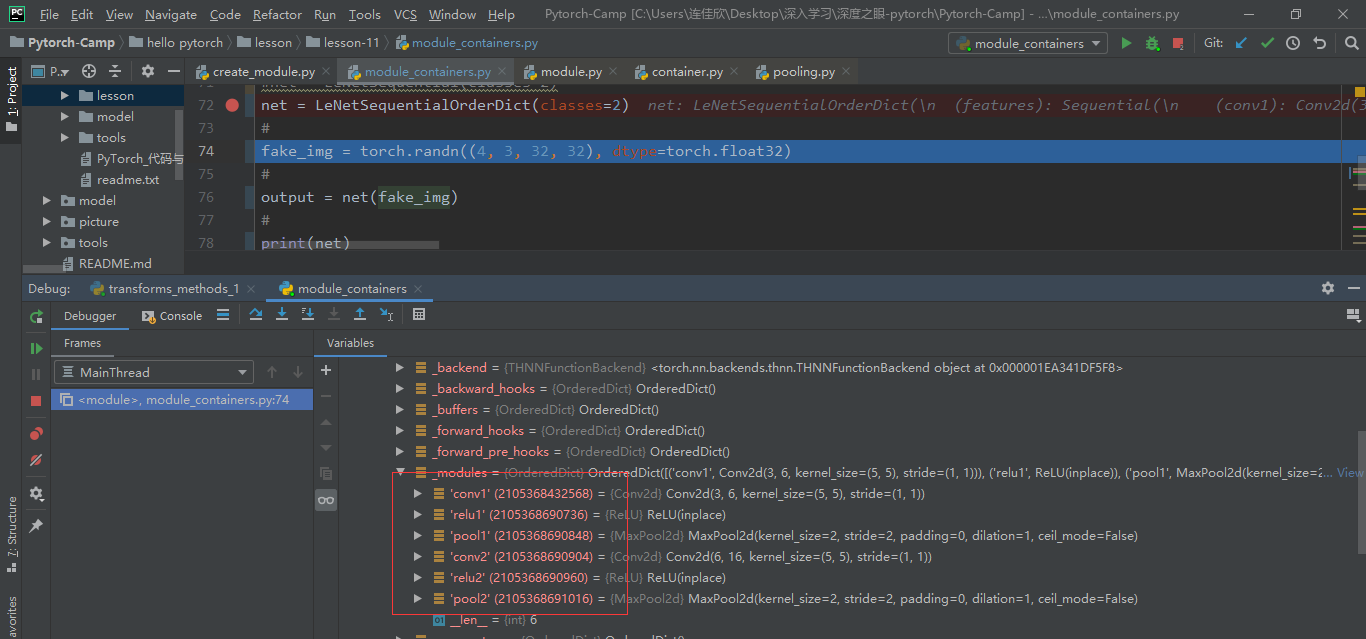This screenshot has height=639, width=1366.
Task: Step into my code
Action: point(308,314)
